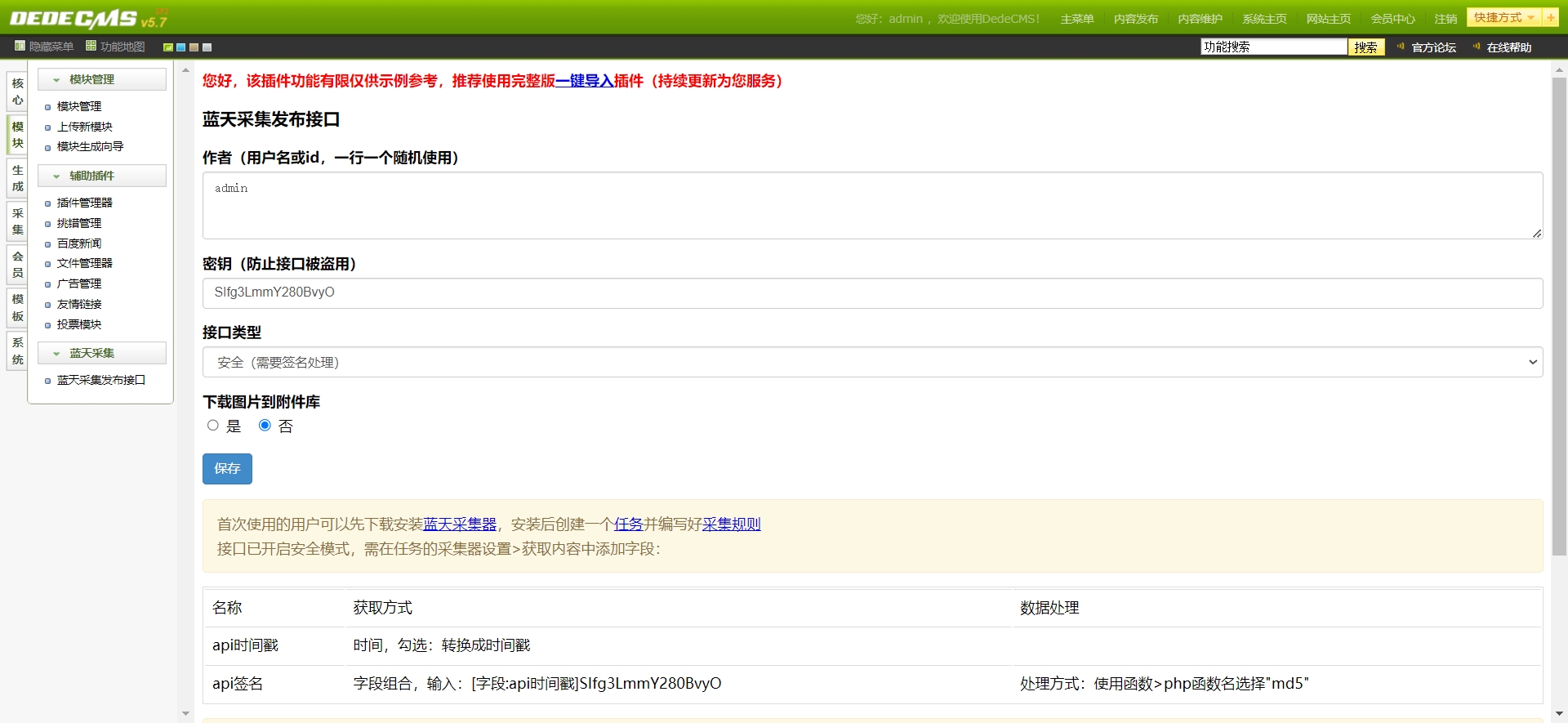
Task: Open 内容发布 in the top menu
Action: click(x=1135, y=19)
